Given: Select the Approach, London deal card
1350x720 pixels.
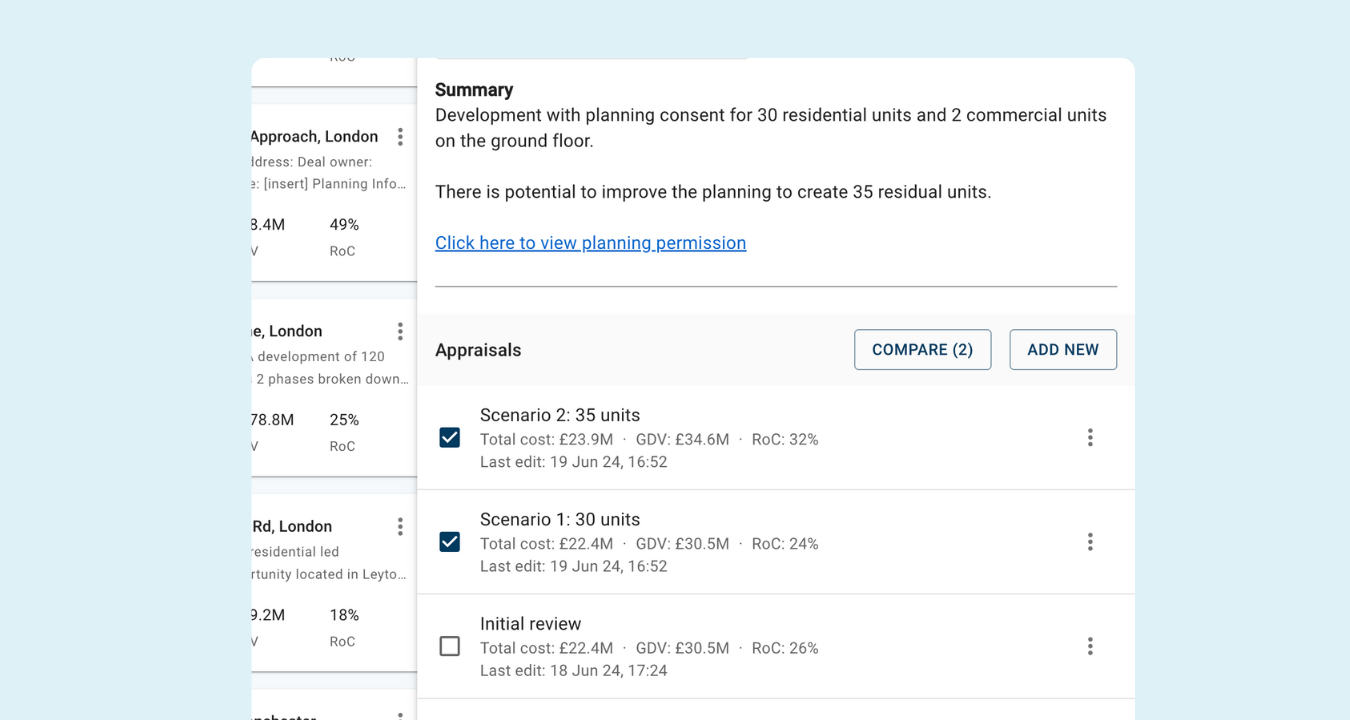Looking at the screenshot, I should tap(320, 180).
